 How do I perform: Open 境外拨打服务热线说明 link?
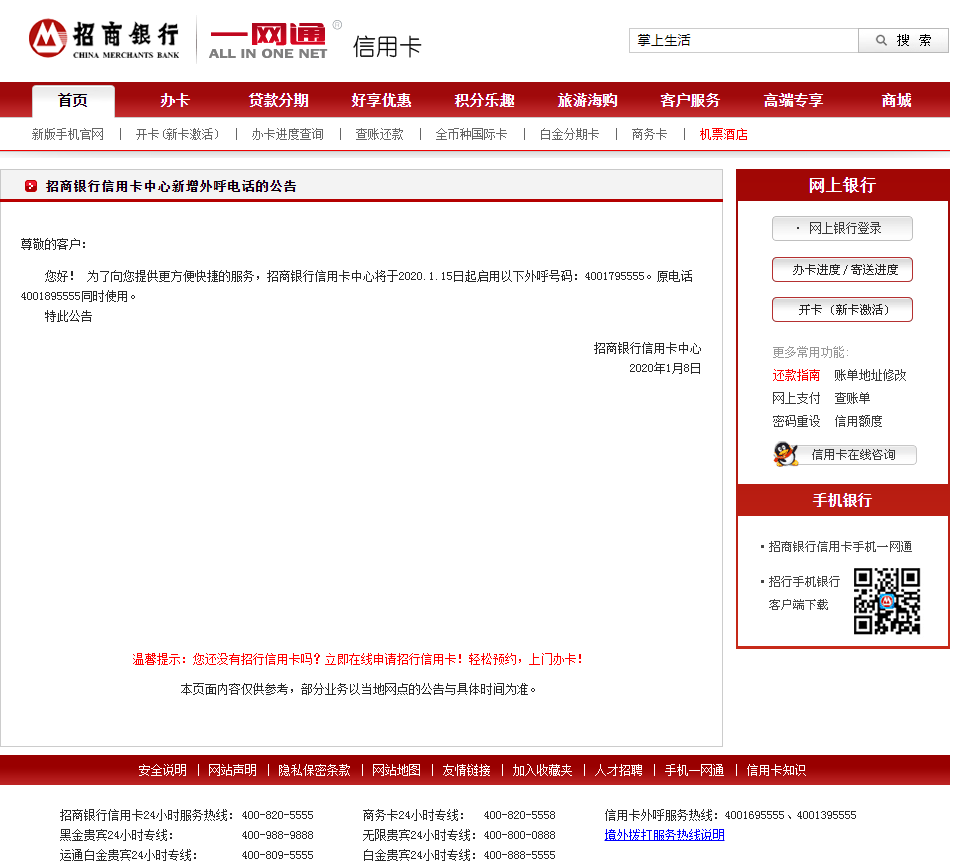click(x=664, y=835)
